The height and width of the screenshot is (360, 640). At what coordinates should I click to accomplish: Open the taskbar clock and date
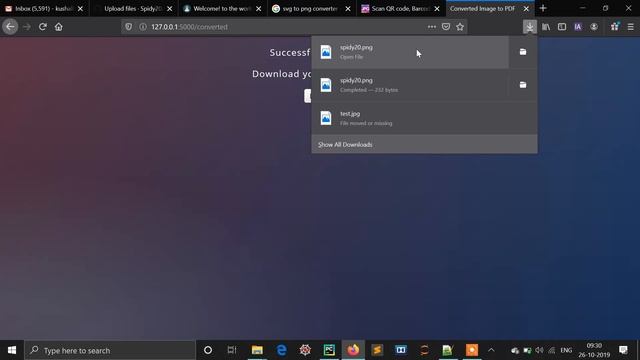click(x=594, y=350)
